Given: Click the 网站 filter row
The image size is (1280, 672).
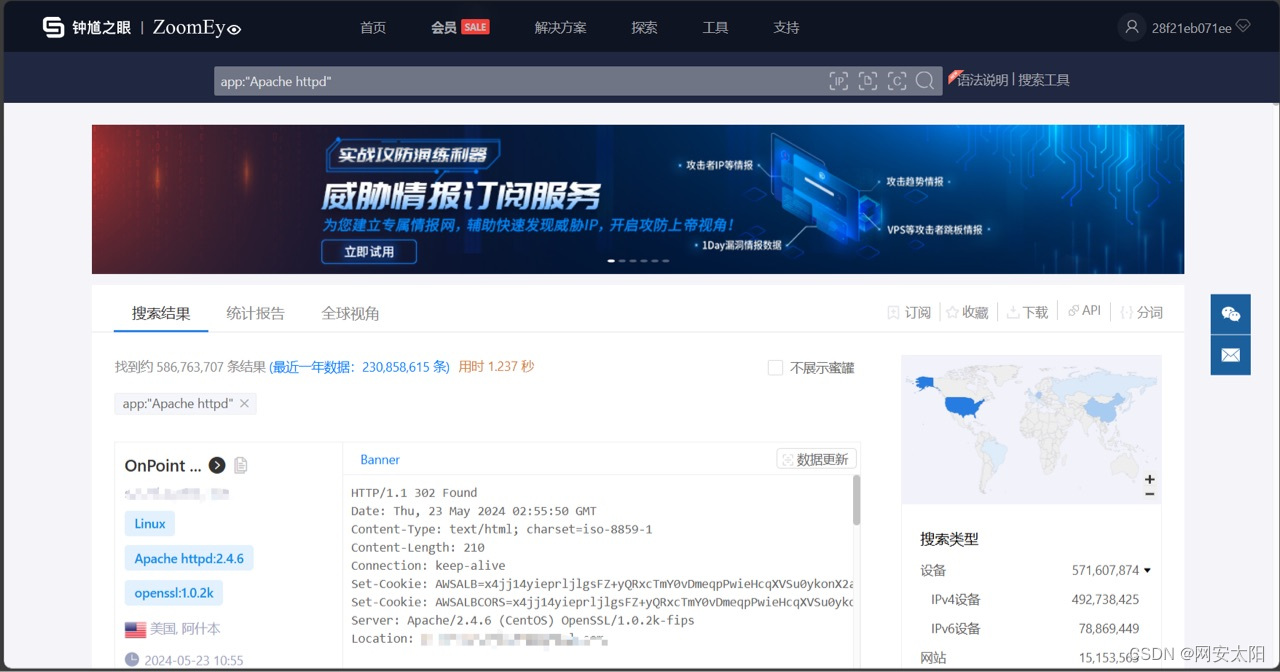Looking at the screenshot, I should pyautogui.click(x=1035, y=658).
